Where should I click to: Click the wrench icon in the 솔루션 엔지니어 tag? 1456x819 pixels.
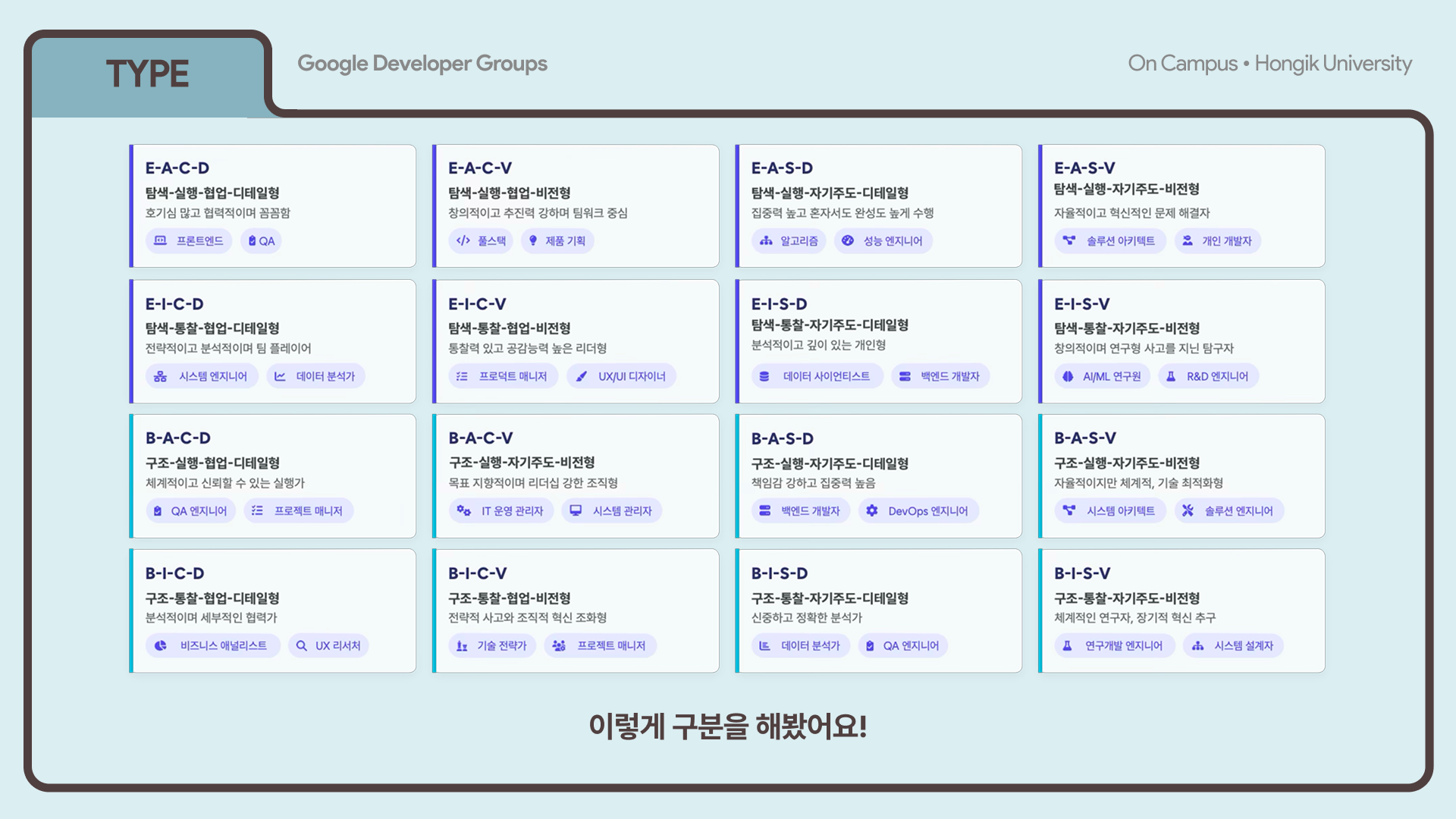point(1188,511)
